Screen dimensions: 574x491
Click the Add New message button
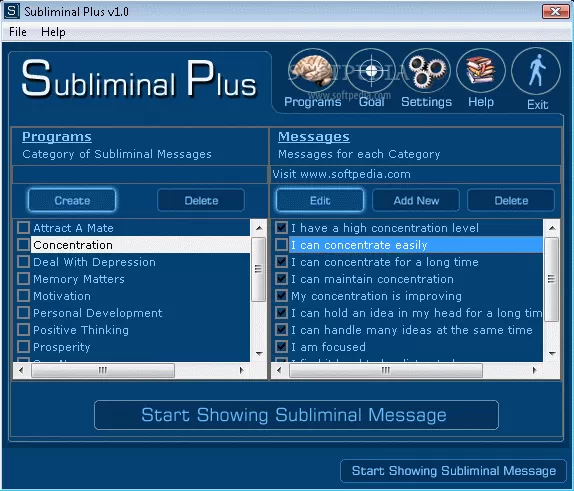[416, 200]
